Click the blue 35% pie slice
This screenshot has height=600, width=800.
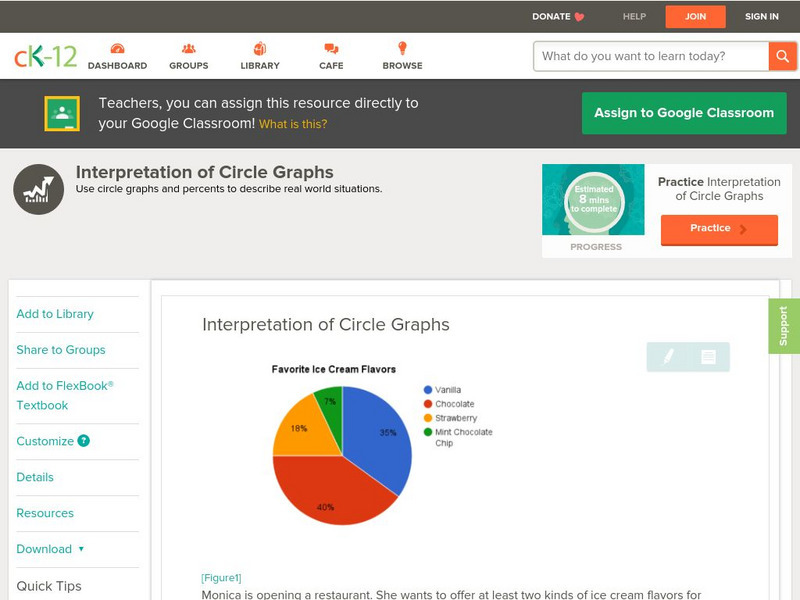click(380, 439)
